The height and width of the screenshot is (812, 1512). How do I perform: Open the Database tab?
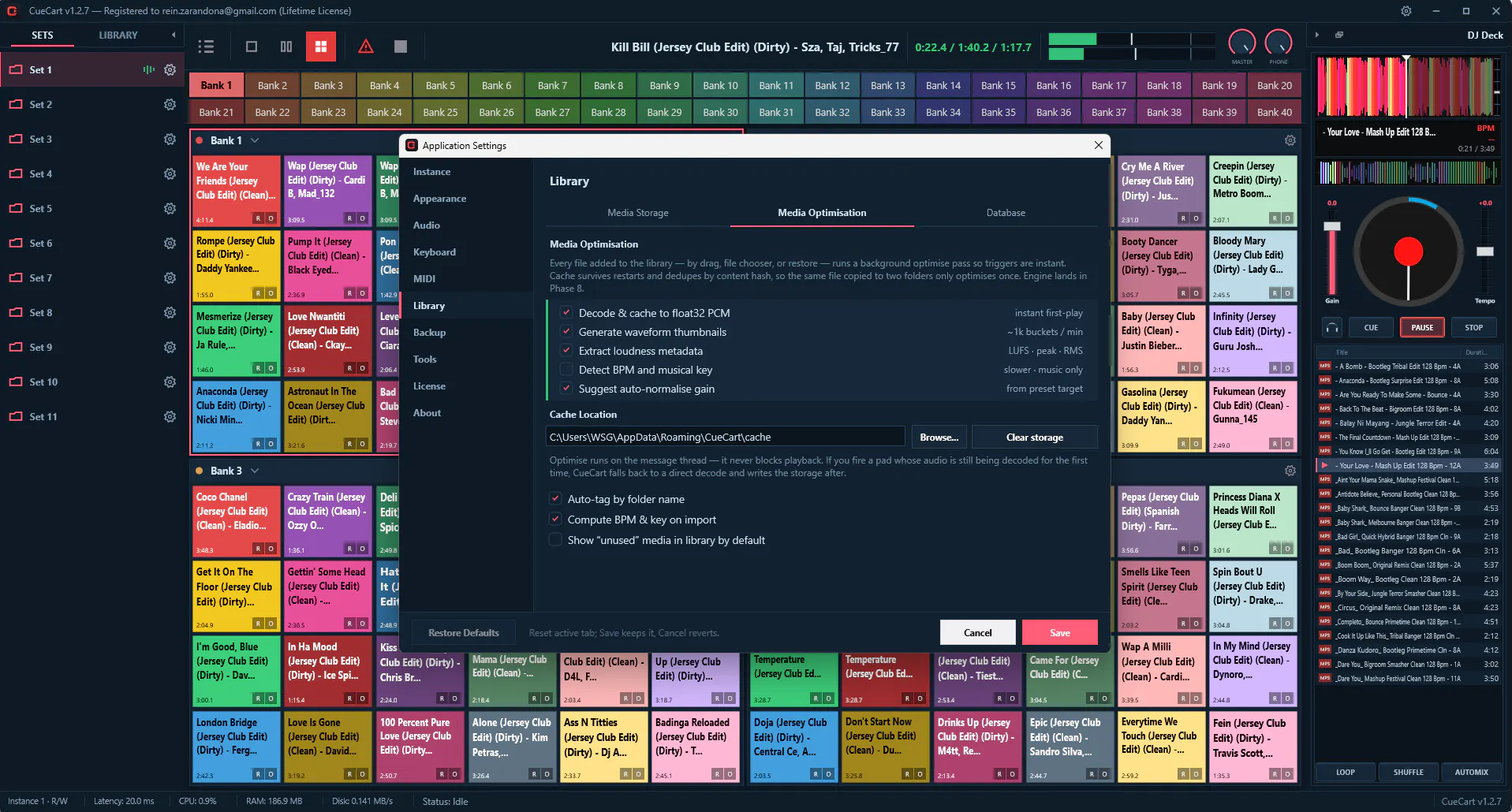pos(1006,213)
